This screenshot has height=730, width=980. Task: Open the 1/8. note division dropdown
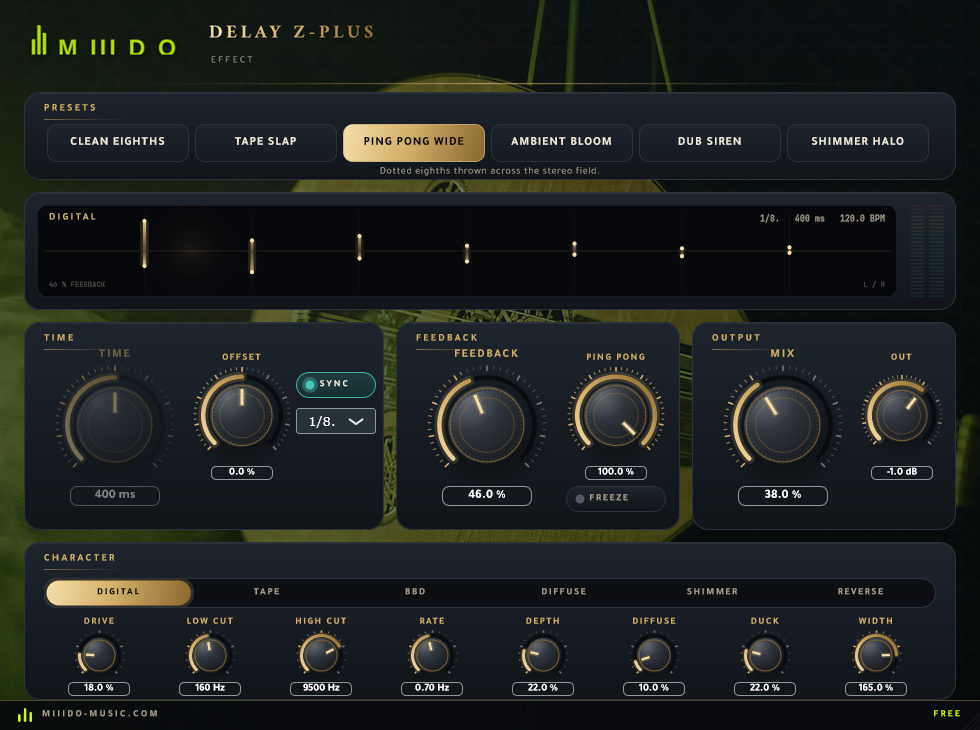coord(336,421)
